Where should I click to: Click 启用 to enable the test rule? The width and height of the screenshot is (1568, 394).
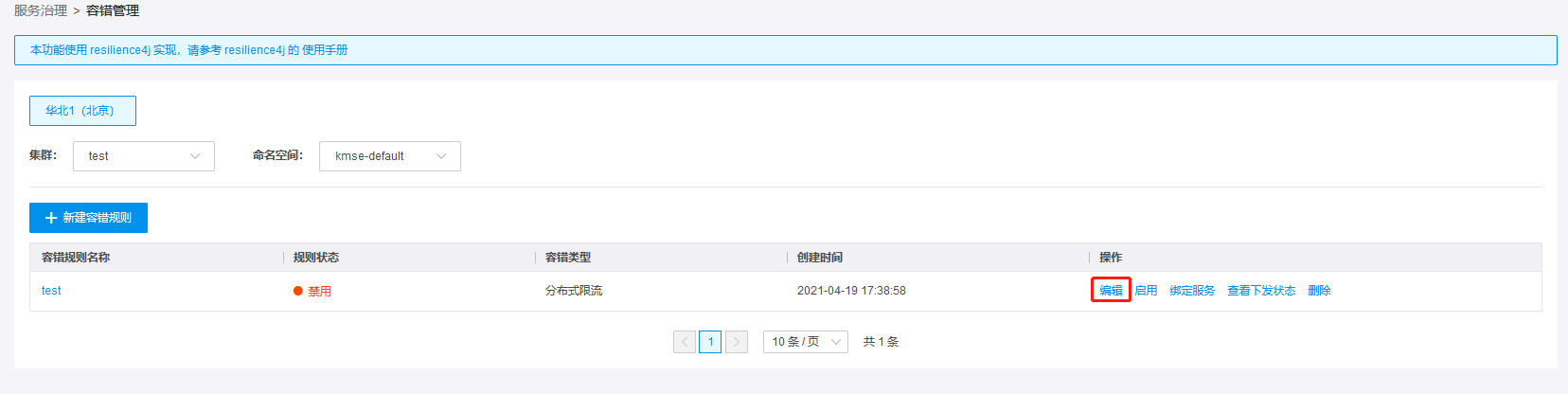pos(1146,291)
